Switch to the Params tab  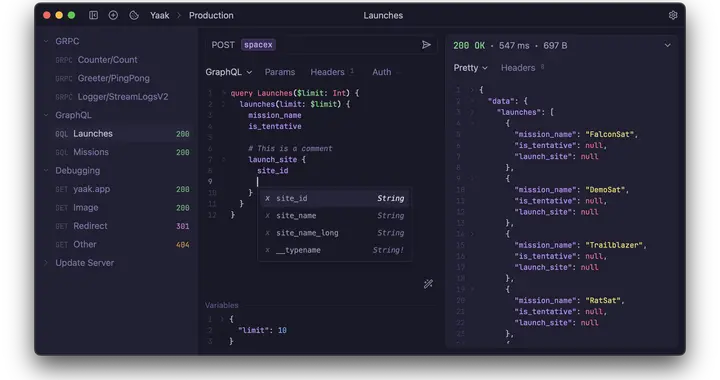pos(280,72)
